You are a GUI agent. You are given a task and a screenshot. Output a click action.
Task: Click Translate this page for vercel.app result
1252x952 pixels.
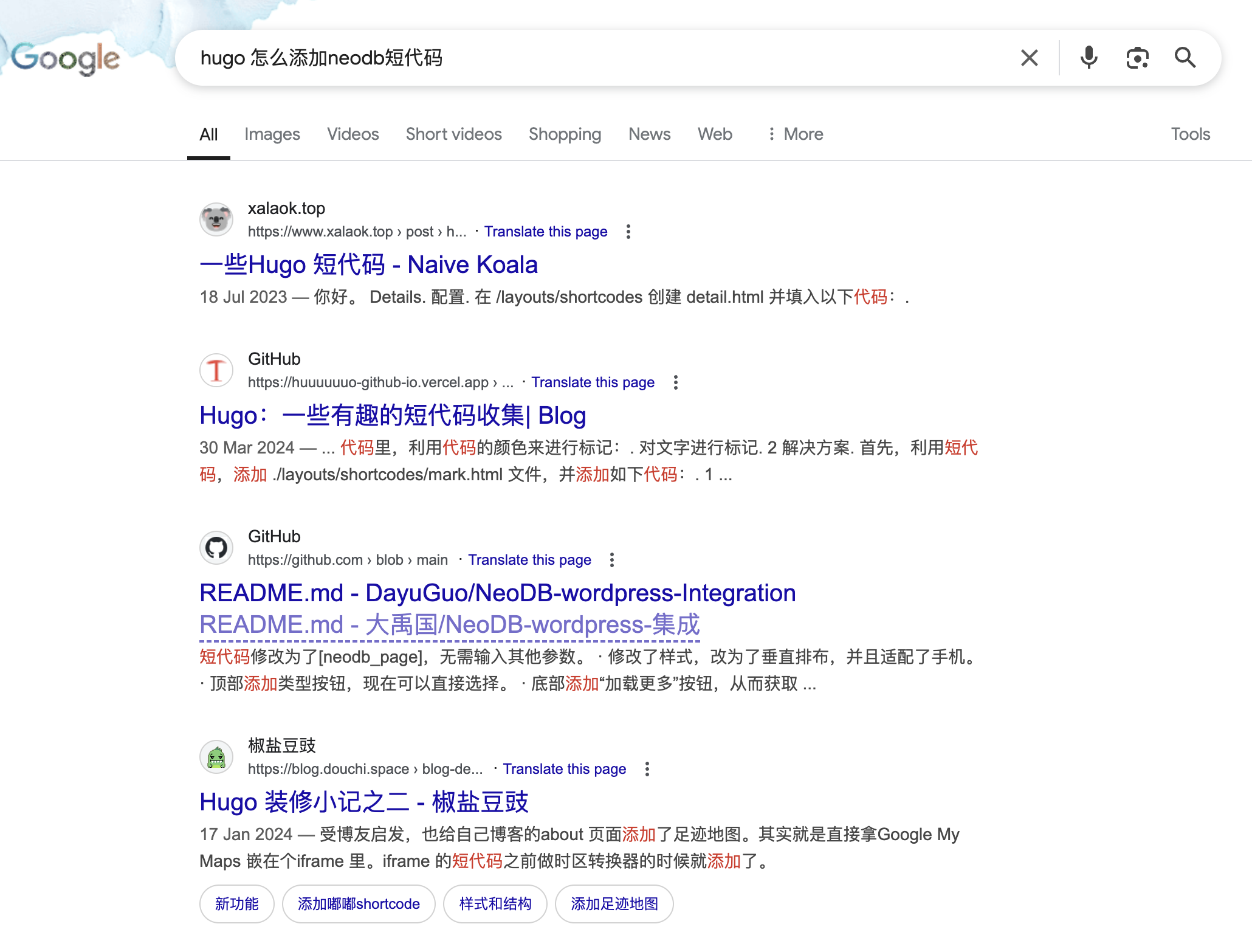[593, 382]
